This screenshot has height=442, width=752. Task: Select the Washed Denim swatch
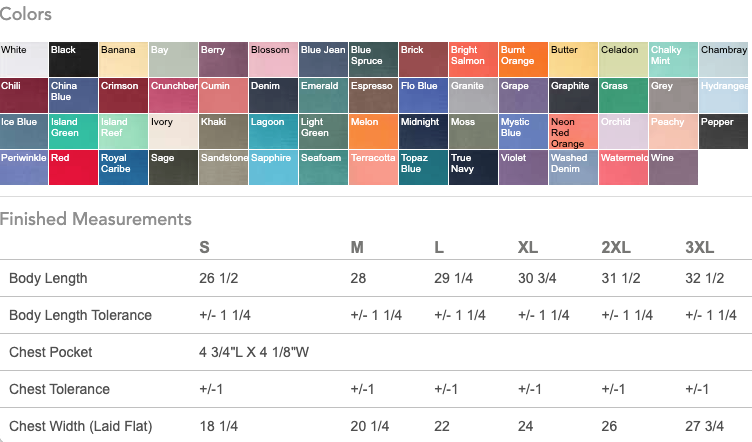(573, 167)
